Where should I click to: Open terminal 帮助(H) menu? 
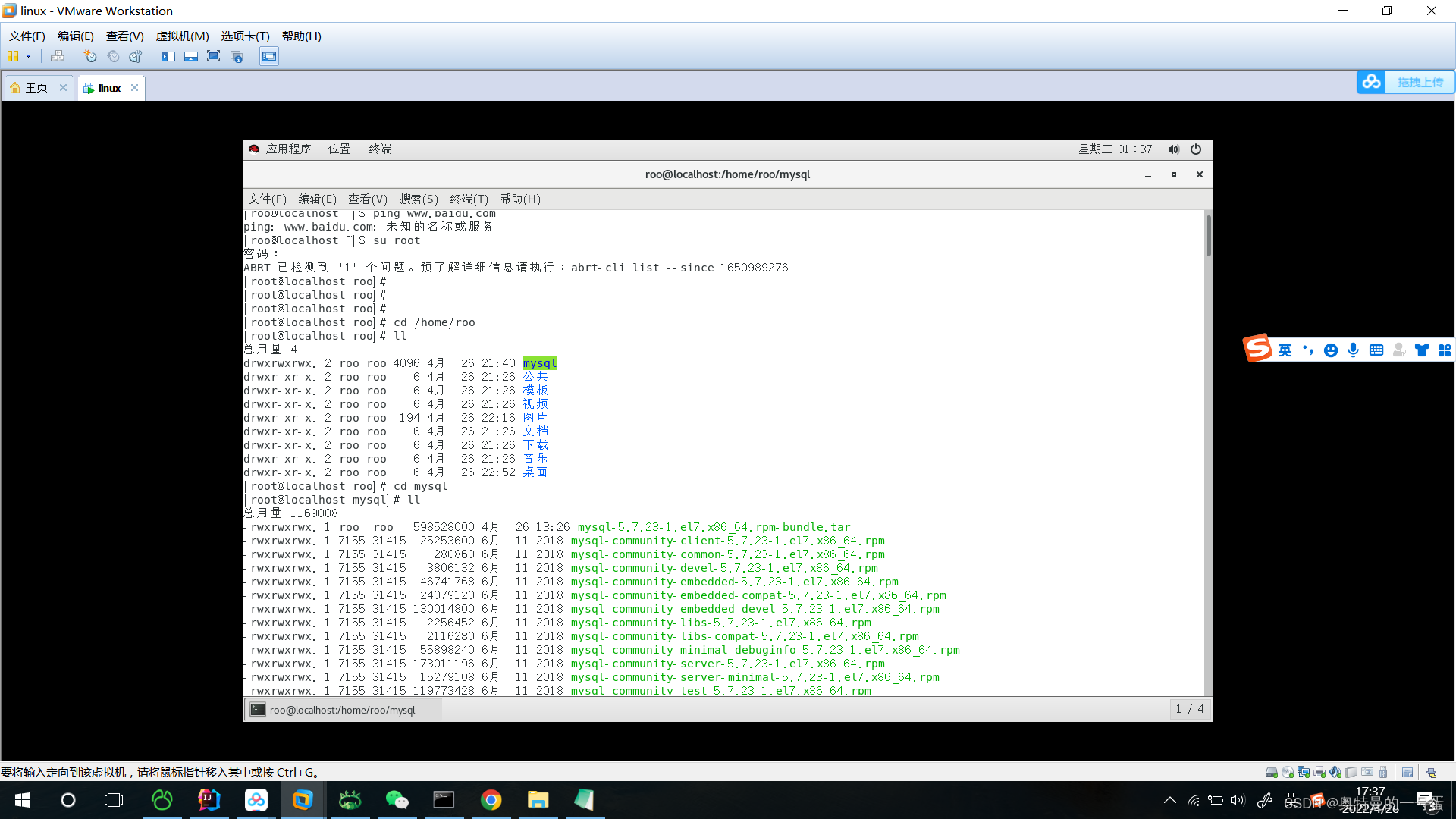[x=520, y=199]
